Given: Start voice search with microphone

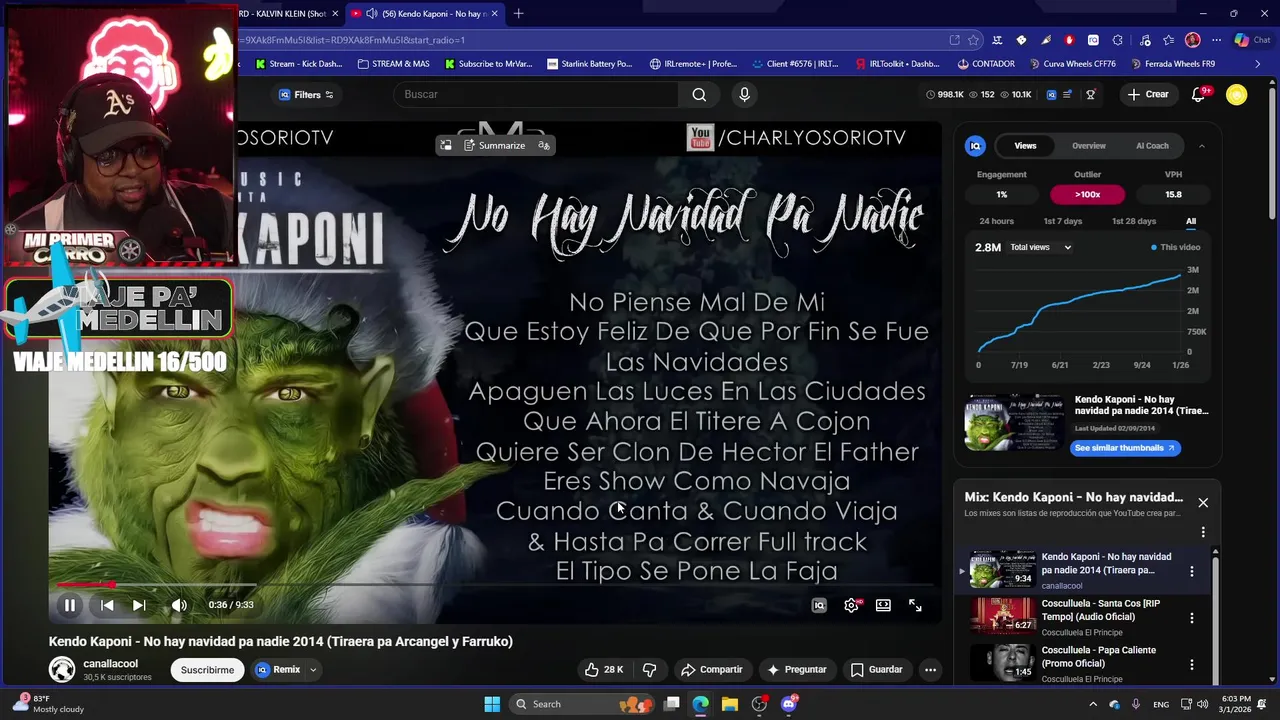Looking at the screenshot, I should [x=744, y=94].
